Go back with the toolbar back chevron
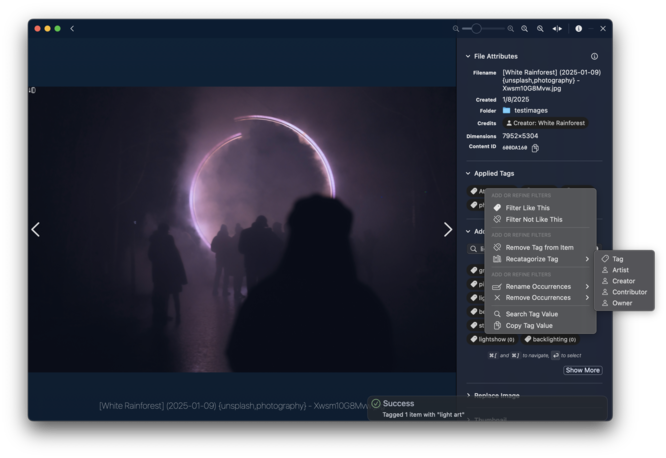This screenshot has width=666, height=458. (72, 28)
